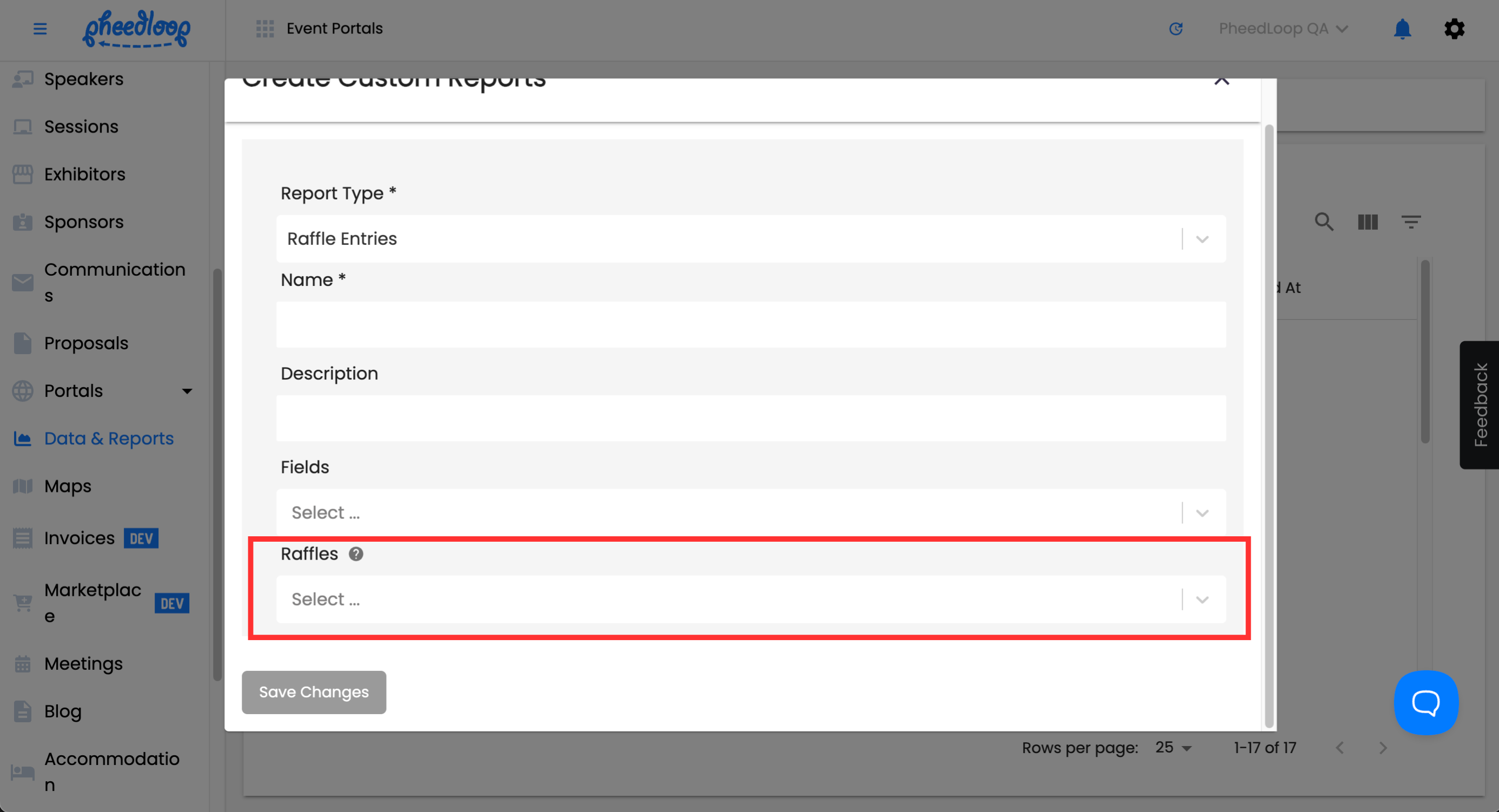The width and height of the screenshot is (1499, 812).
Task: Click the Raffles help question icon
Action: [355, 554]
